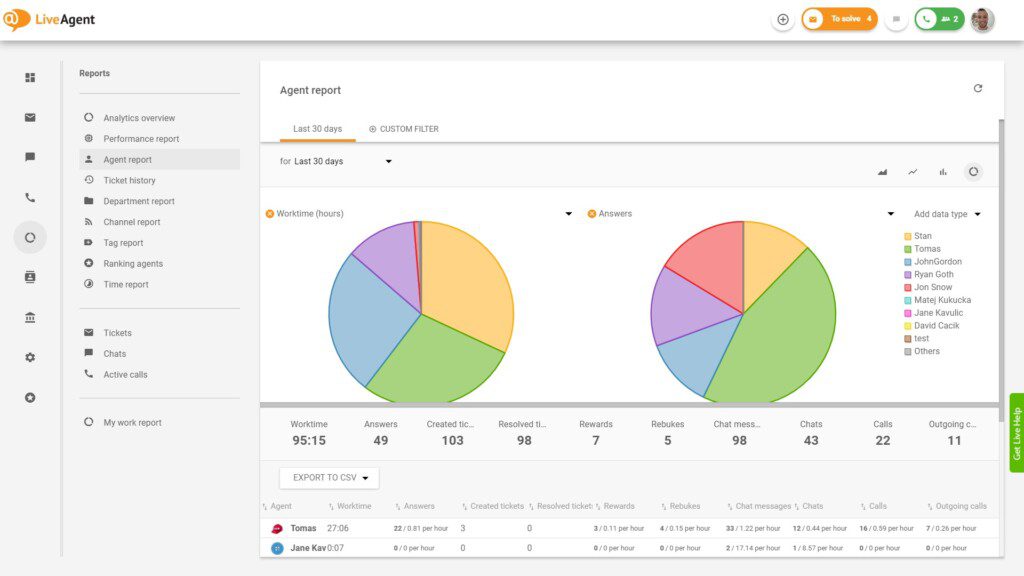Remove the Worktime (hours) data type
This screenshot has height=576, width=1024.
pyautogui.click(x=270, y=214)
